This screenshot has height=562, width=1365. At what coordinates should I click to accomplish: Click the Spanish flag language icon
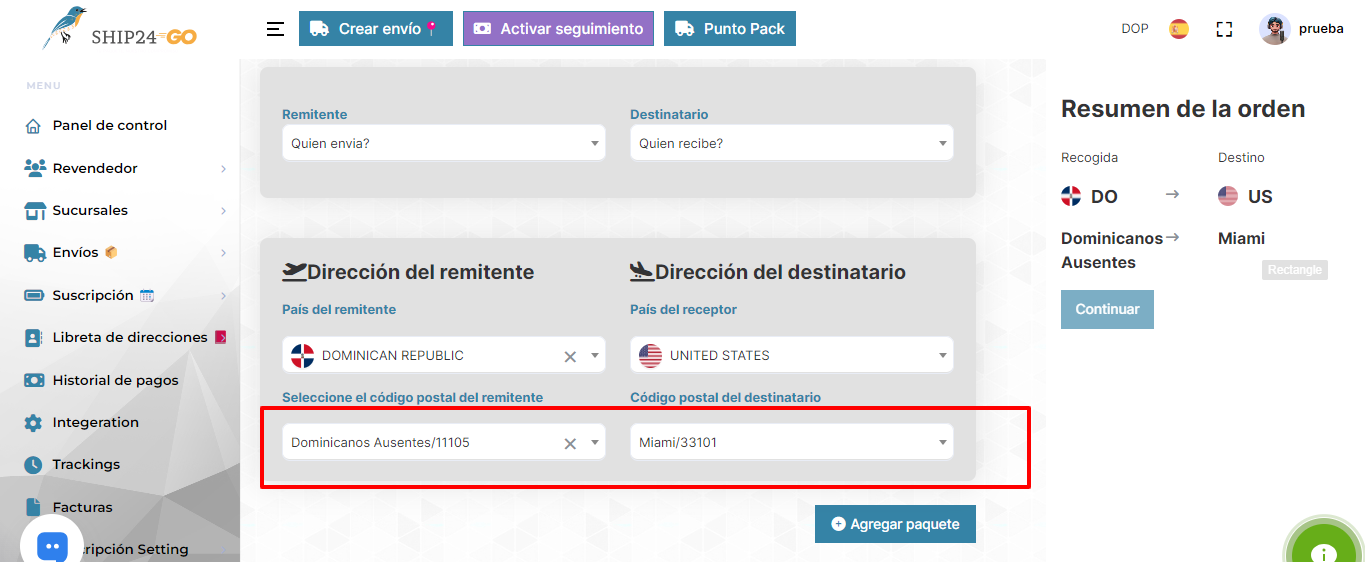(x=1179, y=29)
